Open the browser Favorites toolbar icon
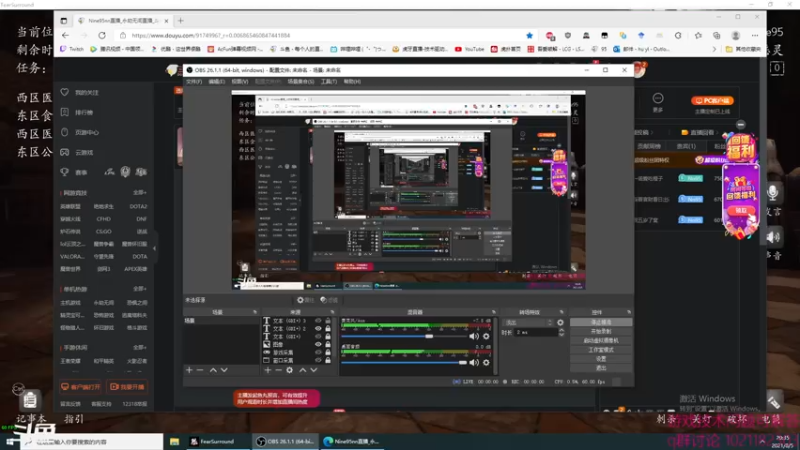 698,35
